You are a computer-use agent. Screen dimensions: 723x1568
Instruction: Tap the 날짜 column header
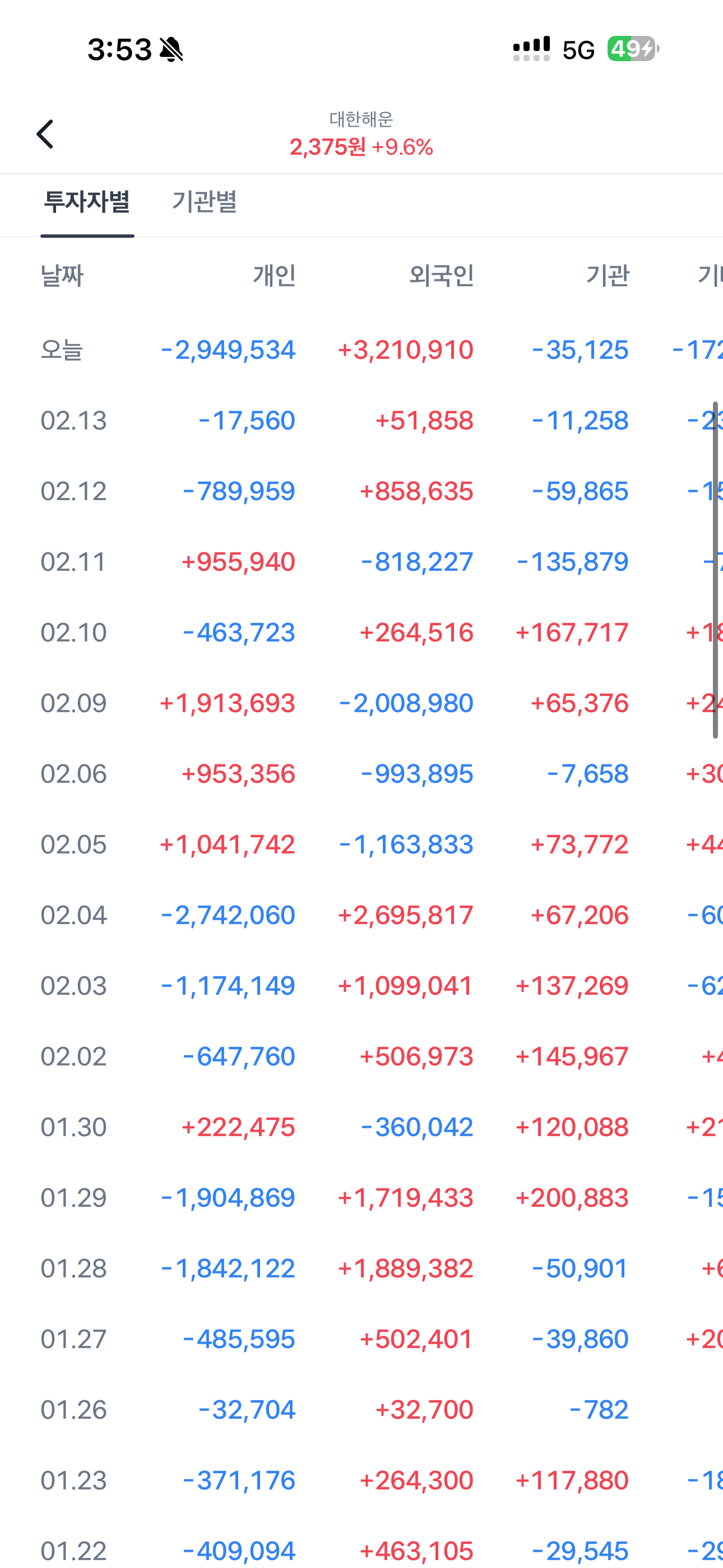click(62, 276)
